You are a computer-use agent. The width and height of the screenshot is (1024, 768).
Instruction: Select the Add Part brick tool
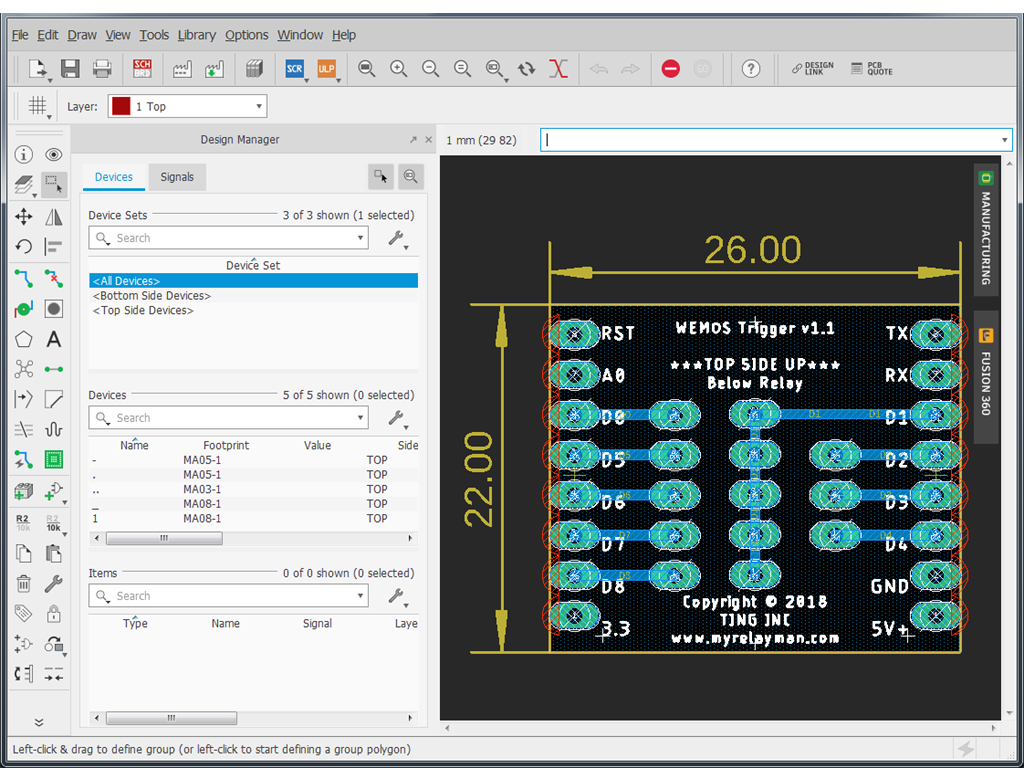click(24, 491)
